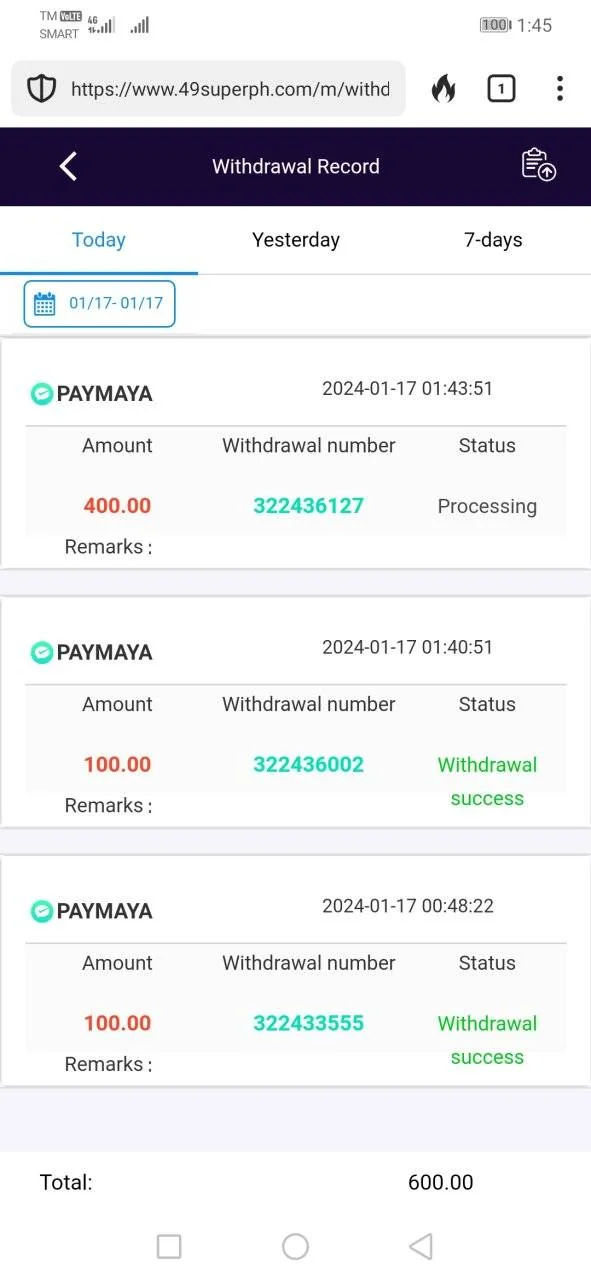Screen dimensions: 591x1280
Task: Open the browser three-dot menu
Action: point(559,89)
